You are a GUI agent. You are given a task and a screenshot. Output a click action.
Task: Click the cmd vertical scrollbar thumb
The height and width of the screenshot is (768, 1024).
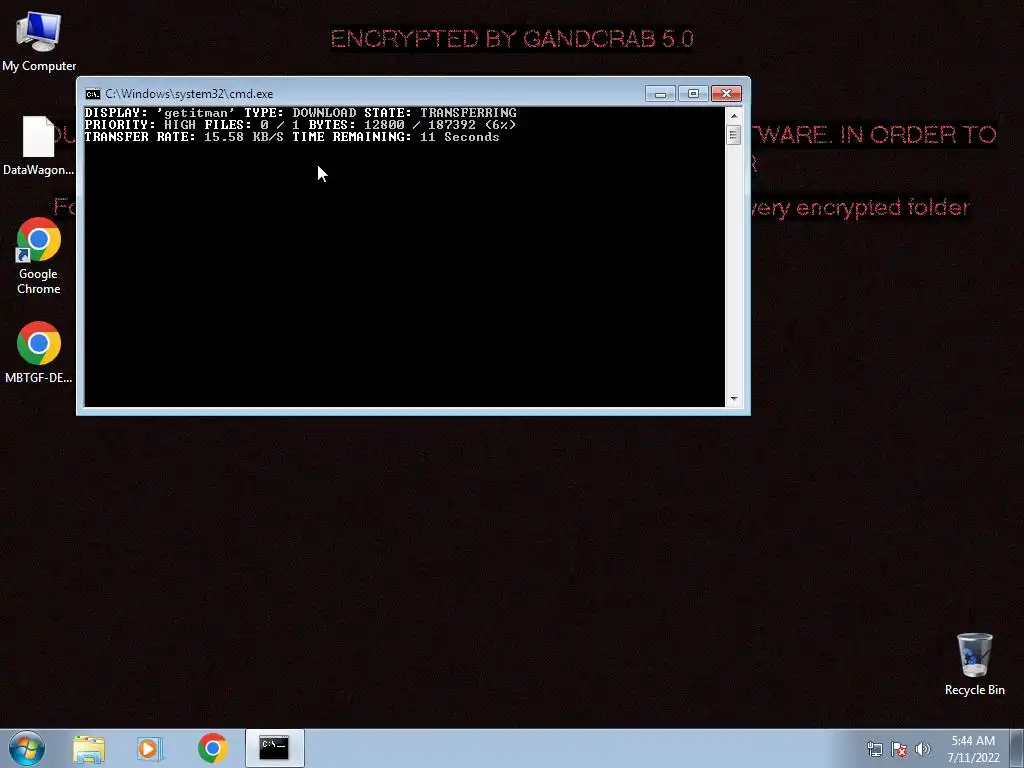(734, 135)
